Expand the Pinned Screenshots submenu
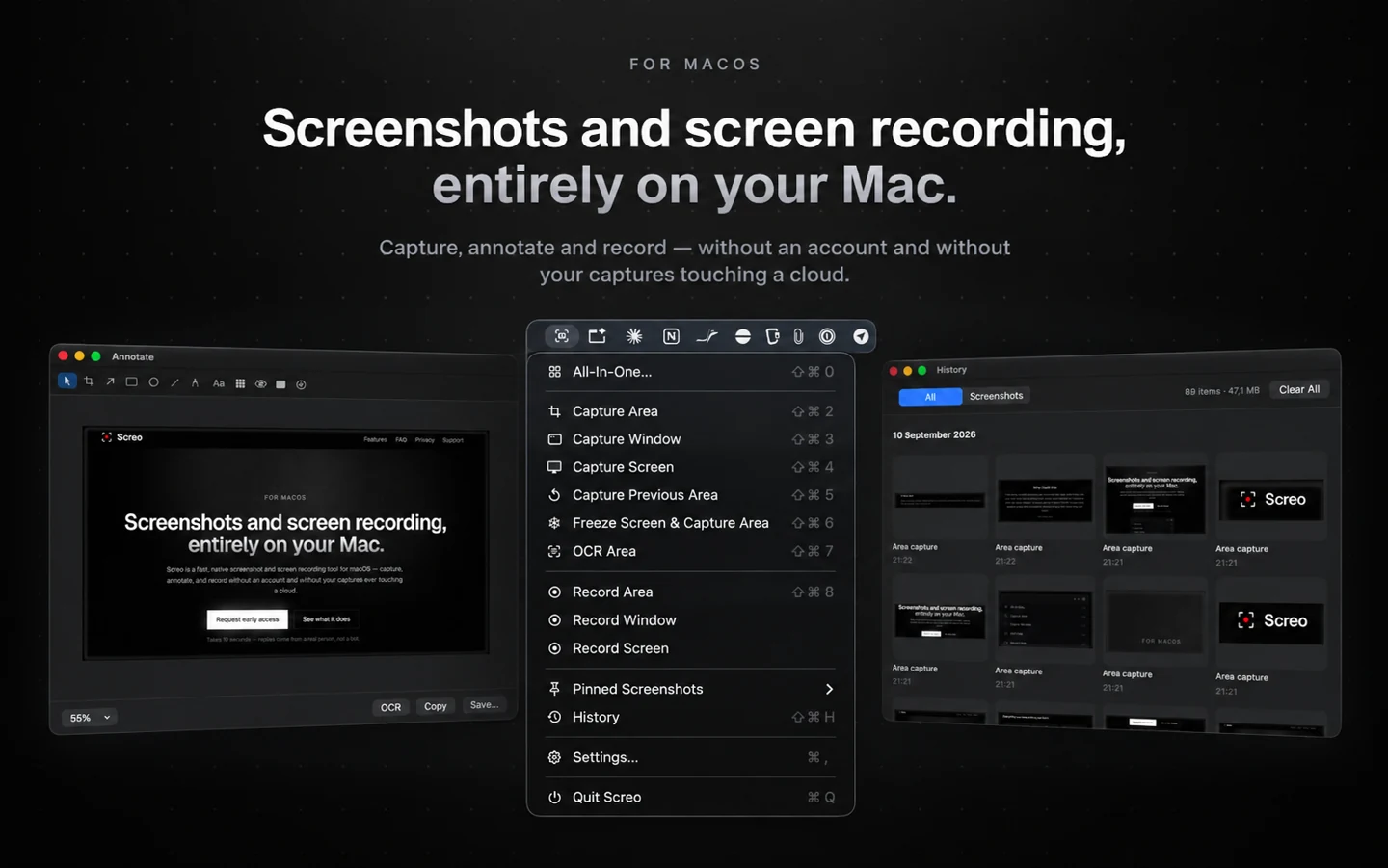The width and height of the screenshot is (1388, 868). click(690, 689)
